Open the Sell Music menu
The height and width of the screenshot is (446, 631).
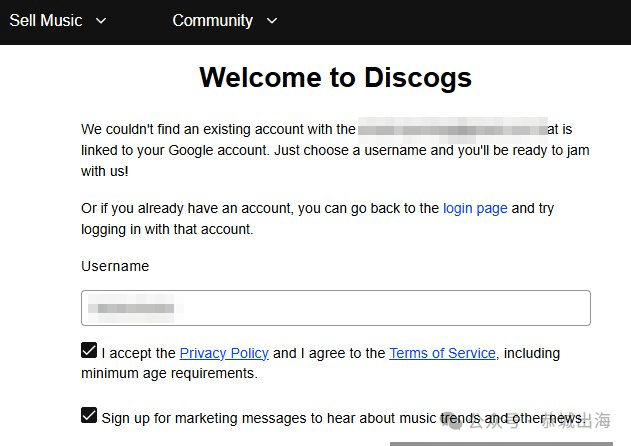(46, 21)
